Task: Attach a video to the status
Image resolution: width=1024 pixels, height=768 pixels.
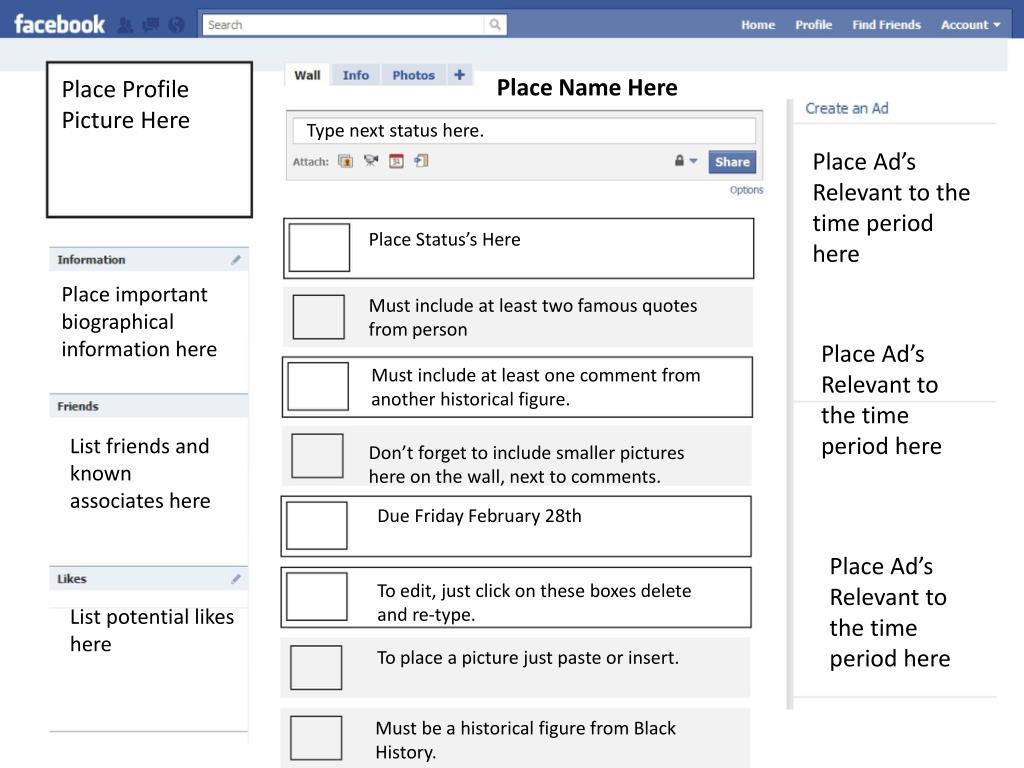Action: 371,160
